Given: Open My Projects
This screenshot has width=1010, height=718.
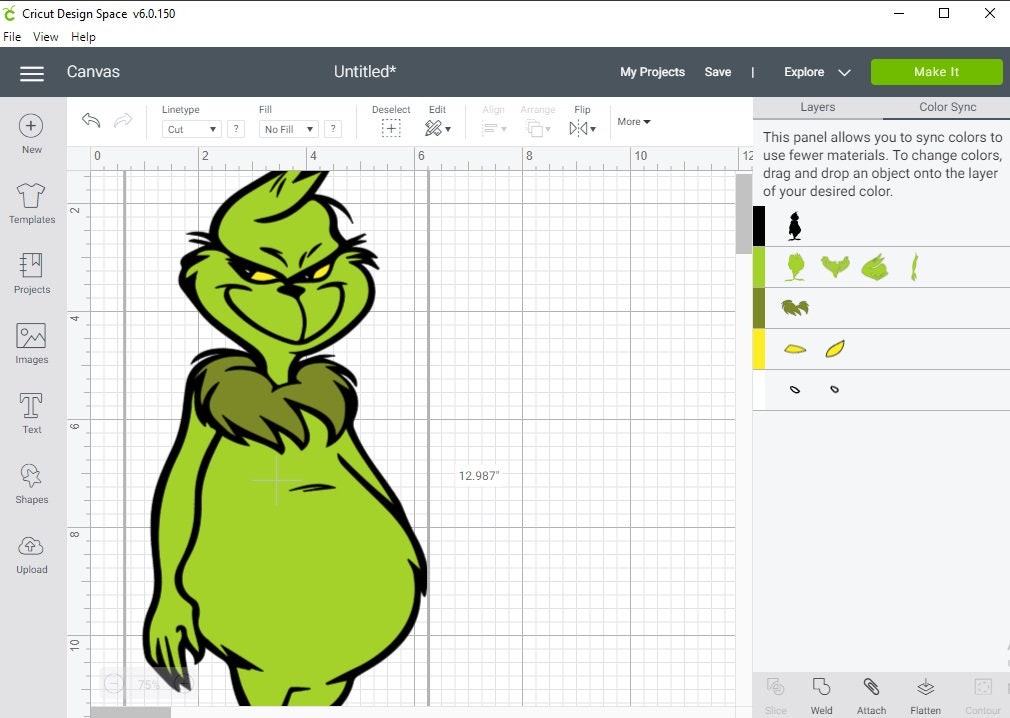Looking at the screenshot, I should tap(652, 72).
